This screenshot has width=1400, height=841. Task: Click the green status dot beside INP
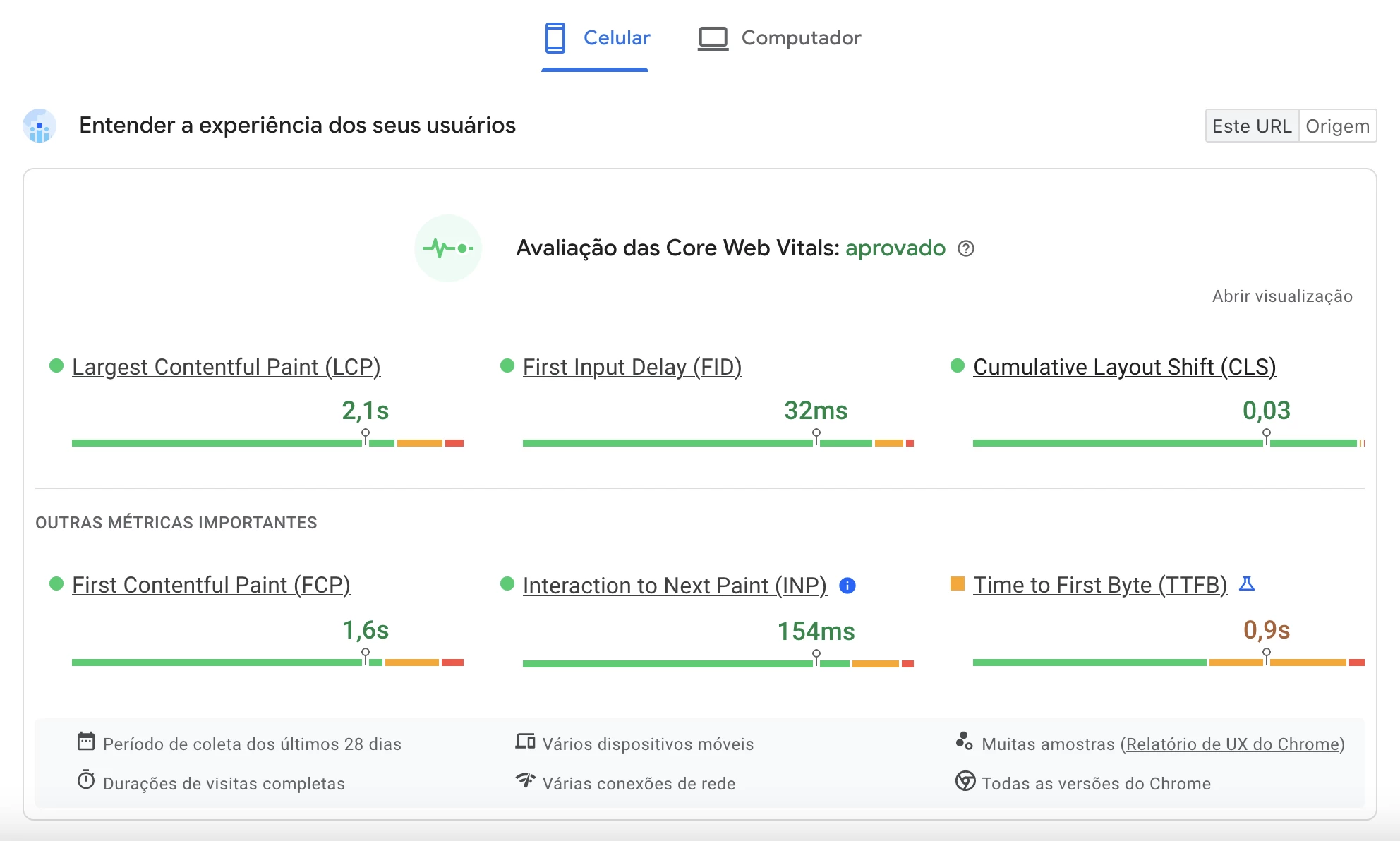tap(507, 583)
